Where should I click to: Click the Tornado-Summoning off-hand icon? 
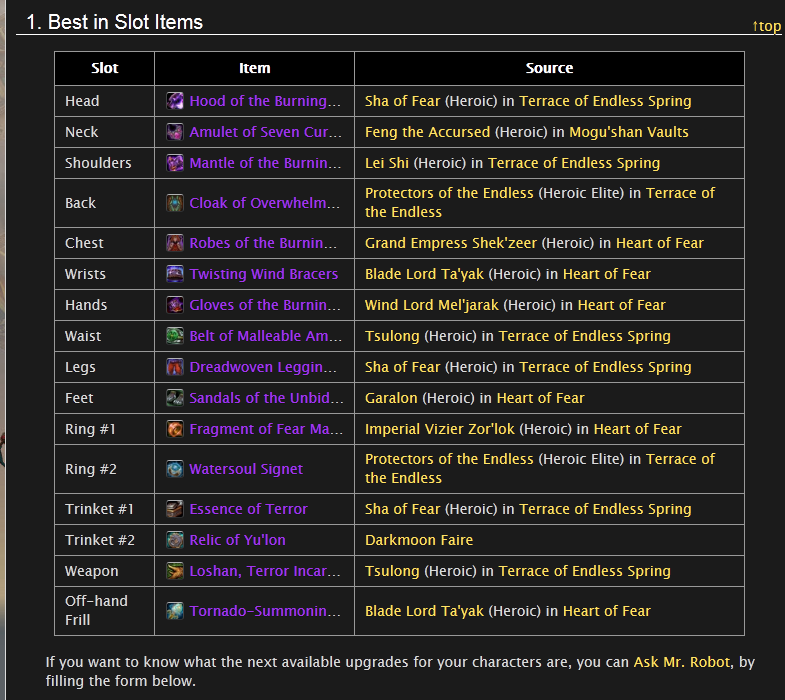(175, 611)
